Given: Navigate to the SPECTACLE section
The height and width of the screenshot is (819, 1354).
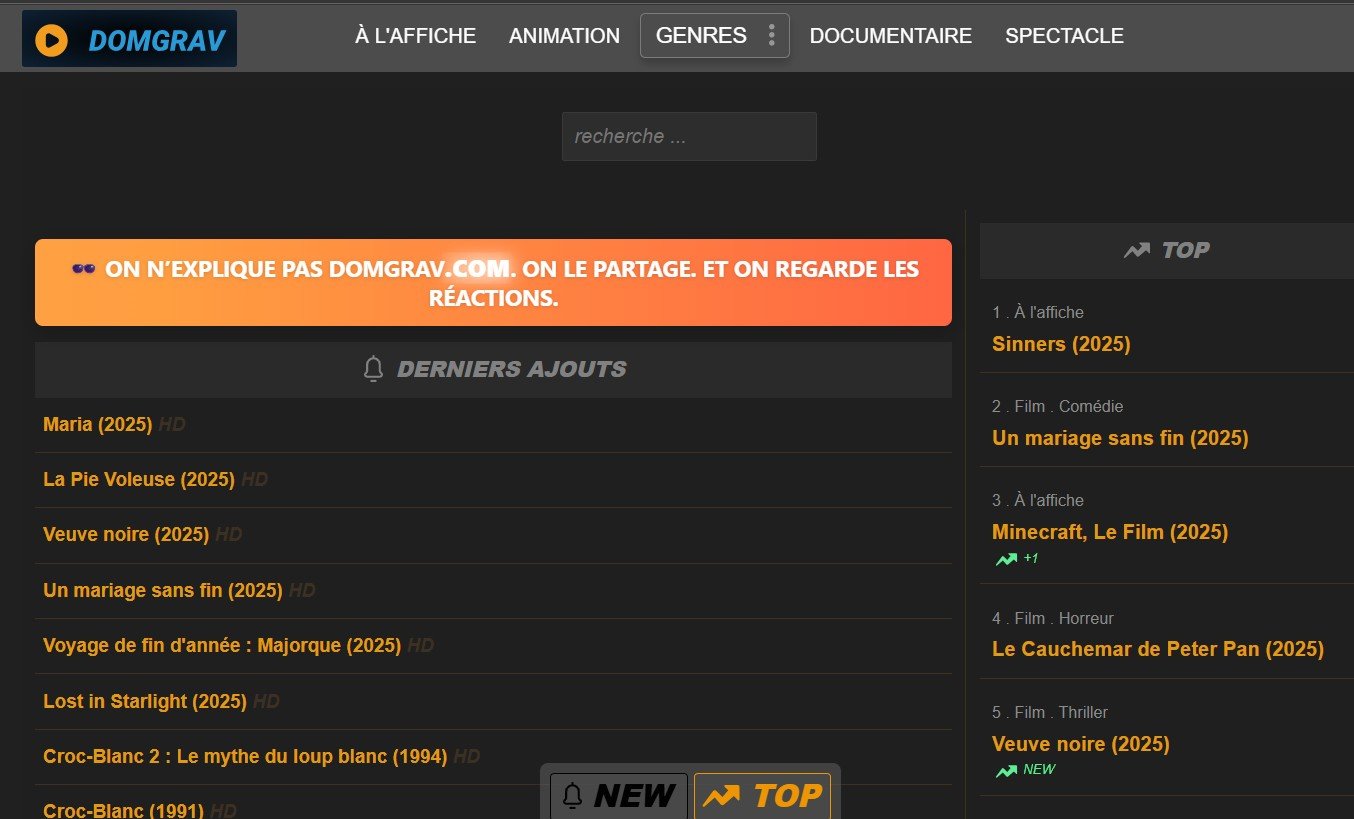Looking at the screenshot, I should (1064, 36).
